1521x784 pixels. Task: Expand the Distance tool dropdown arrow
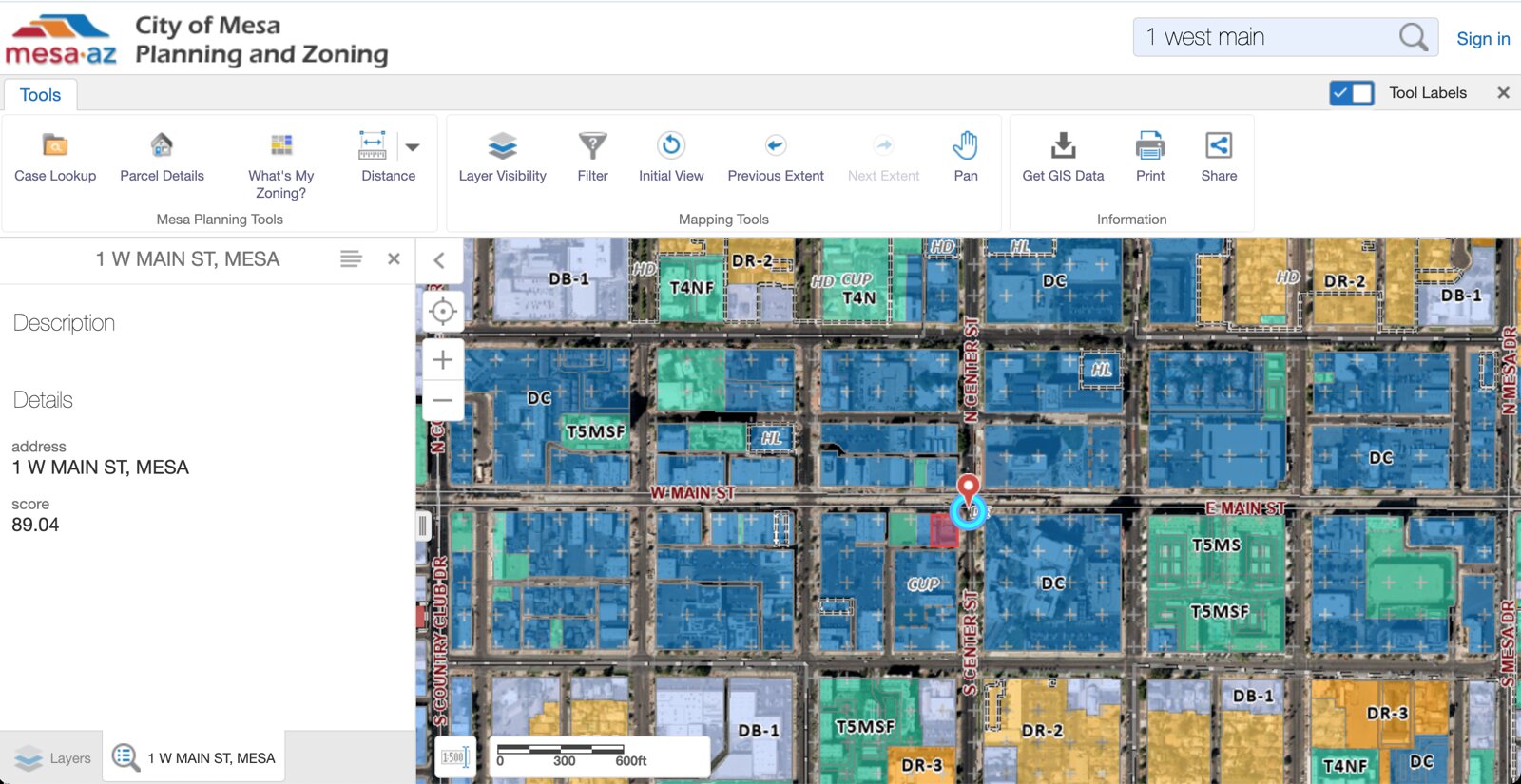coord(413,147)
